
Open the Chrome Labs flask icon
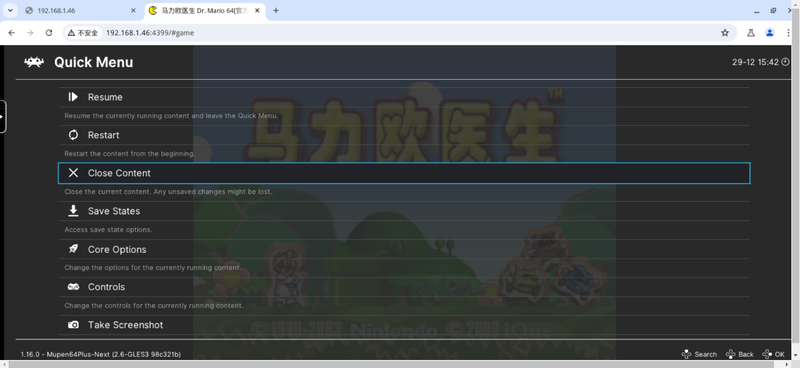(751, 33)
